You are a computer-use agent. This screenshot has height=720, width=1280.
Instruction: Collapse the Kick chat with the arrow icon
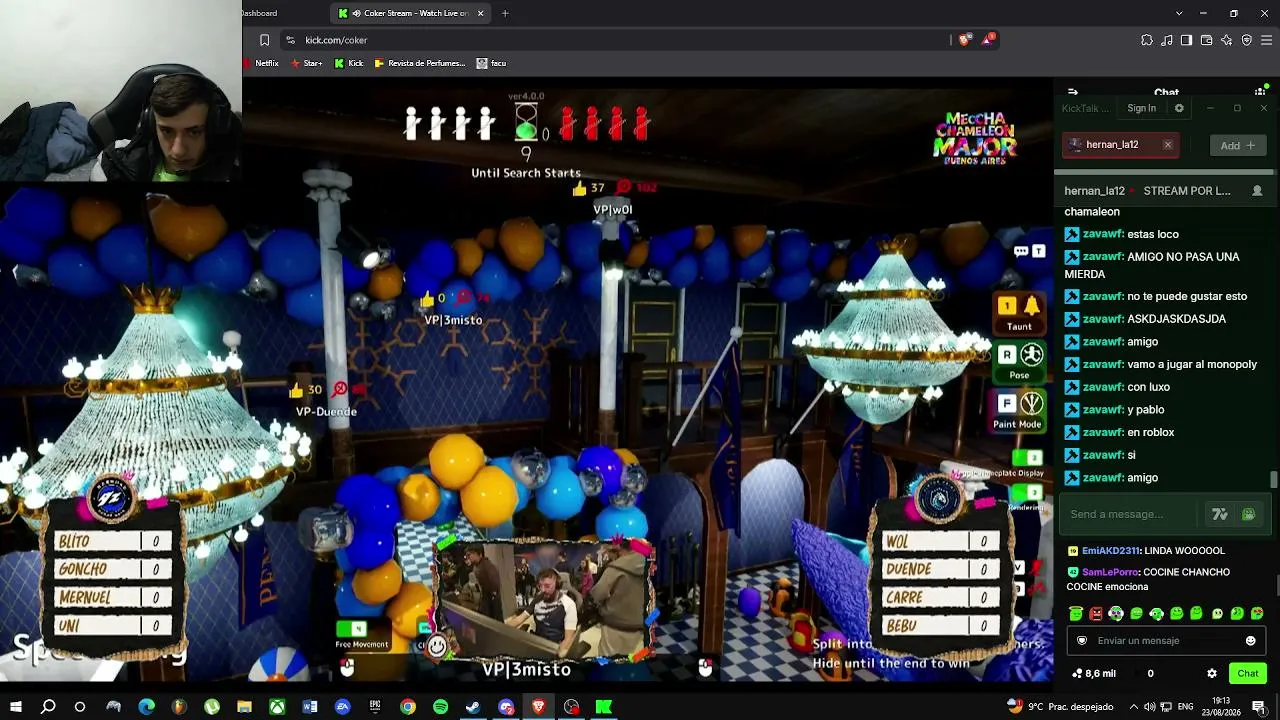1072,92
